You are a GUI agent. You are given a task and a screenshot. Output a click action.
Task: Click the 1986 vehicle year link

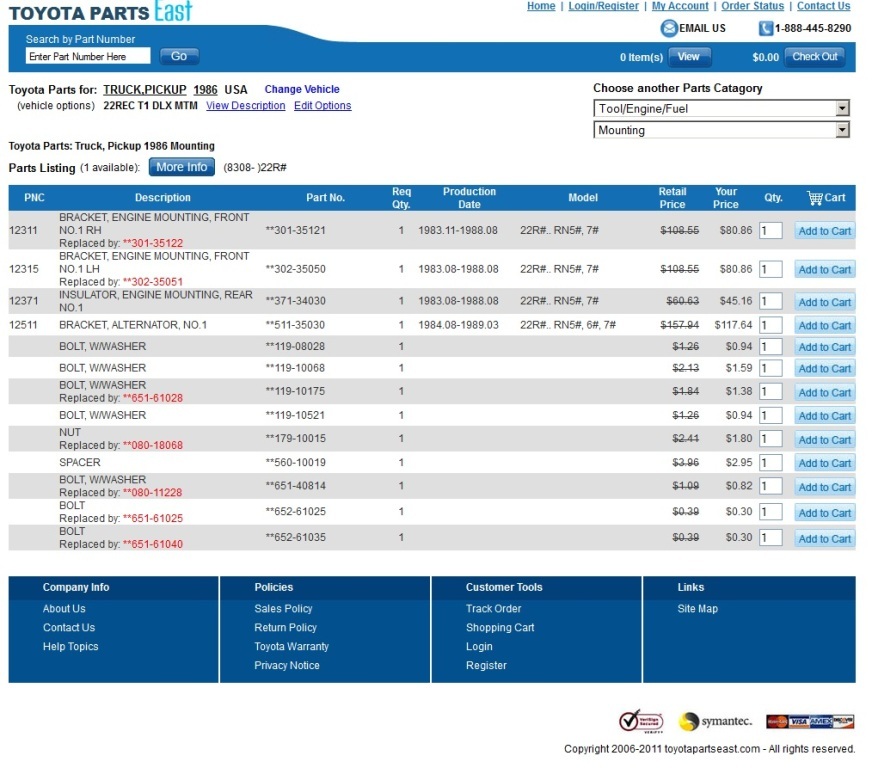tap(205, 90)
